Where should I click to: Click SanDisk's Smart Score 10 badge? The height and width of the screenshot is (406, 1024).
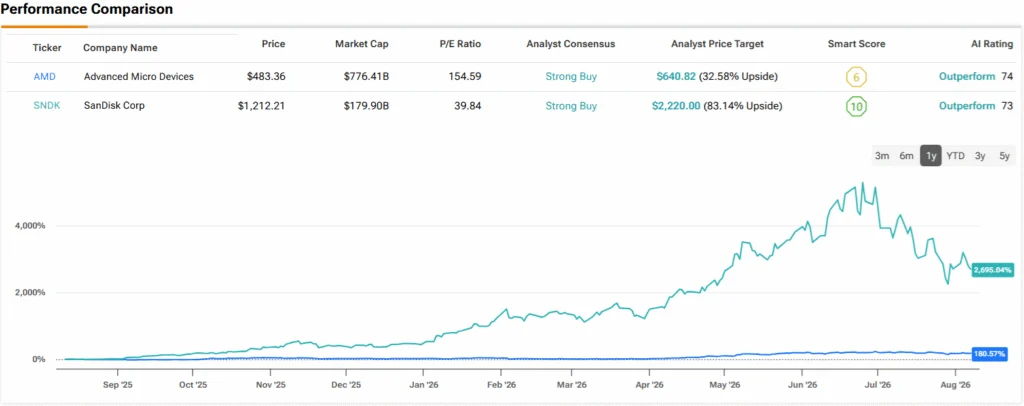(x=856, y=106)
